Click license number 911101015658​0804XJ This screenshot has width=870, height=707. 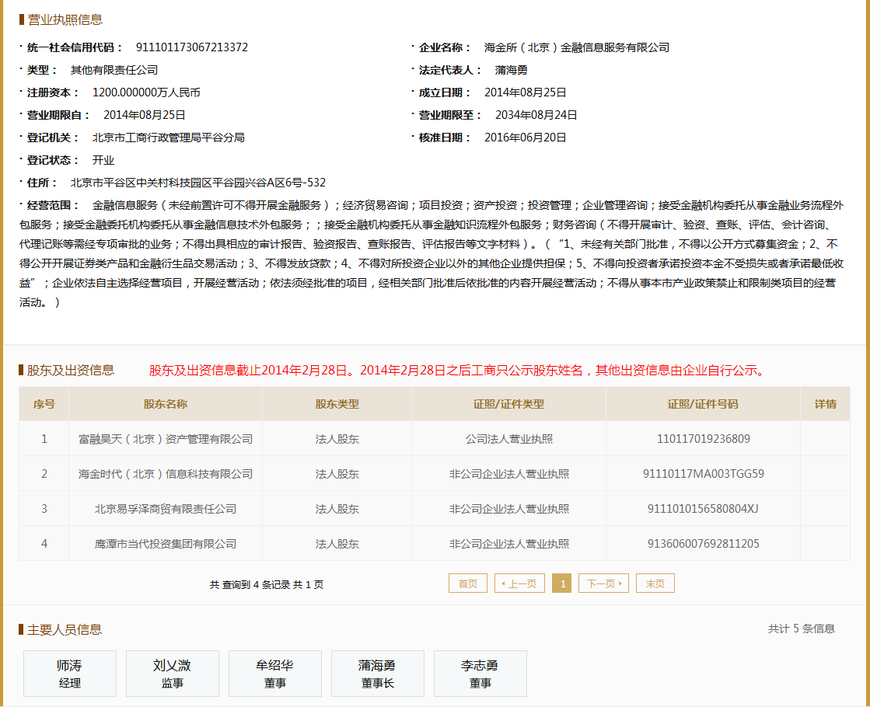click(703, 509)
